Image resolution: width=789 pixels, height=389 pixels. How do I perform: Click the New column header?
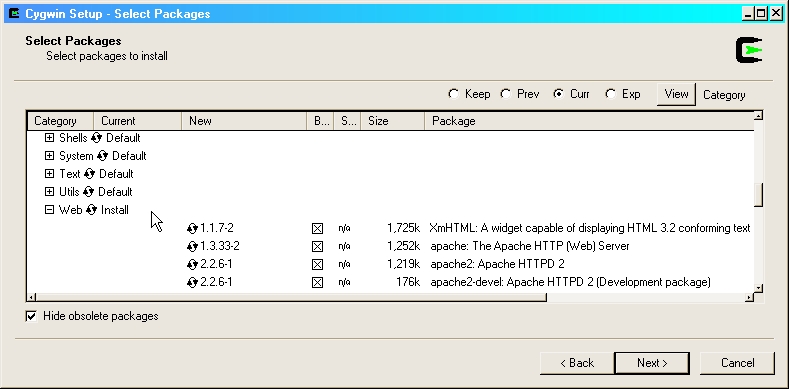[x=244, y=121]
